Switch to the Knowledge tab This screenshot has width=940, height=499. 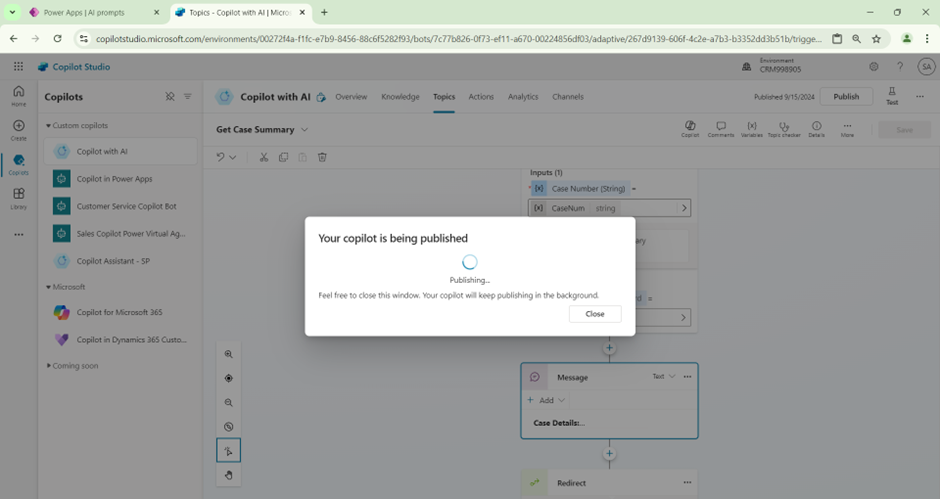tap(400, 97)
